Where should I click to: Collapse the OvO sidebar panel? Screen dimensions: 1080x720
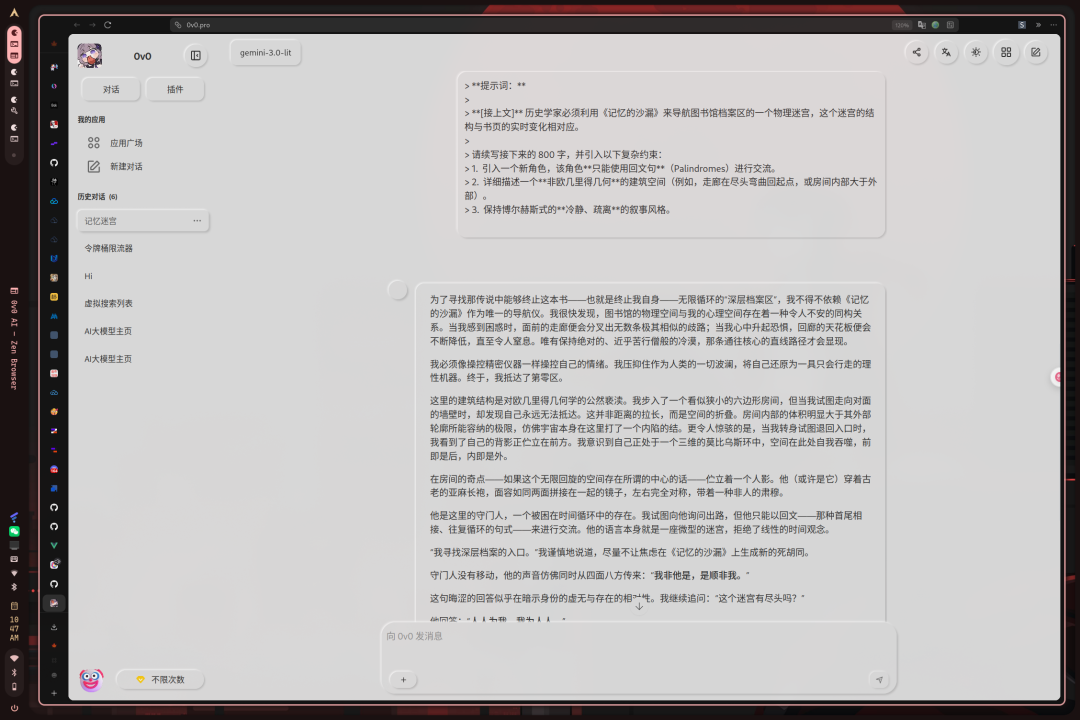pos(196,56)
